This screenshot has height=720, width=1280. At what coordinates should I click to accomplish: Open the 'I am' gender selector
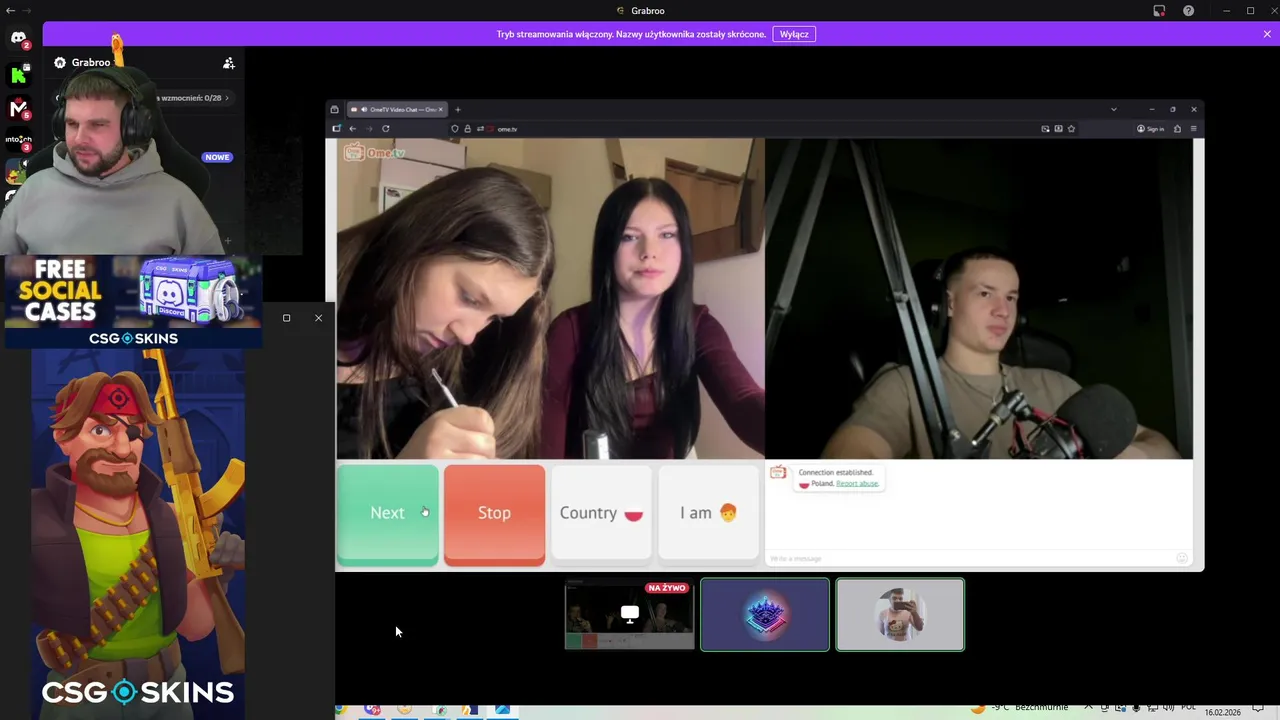click(708, 513)
